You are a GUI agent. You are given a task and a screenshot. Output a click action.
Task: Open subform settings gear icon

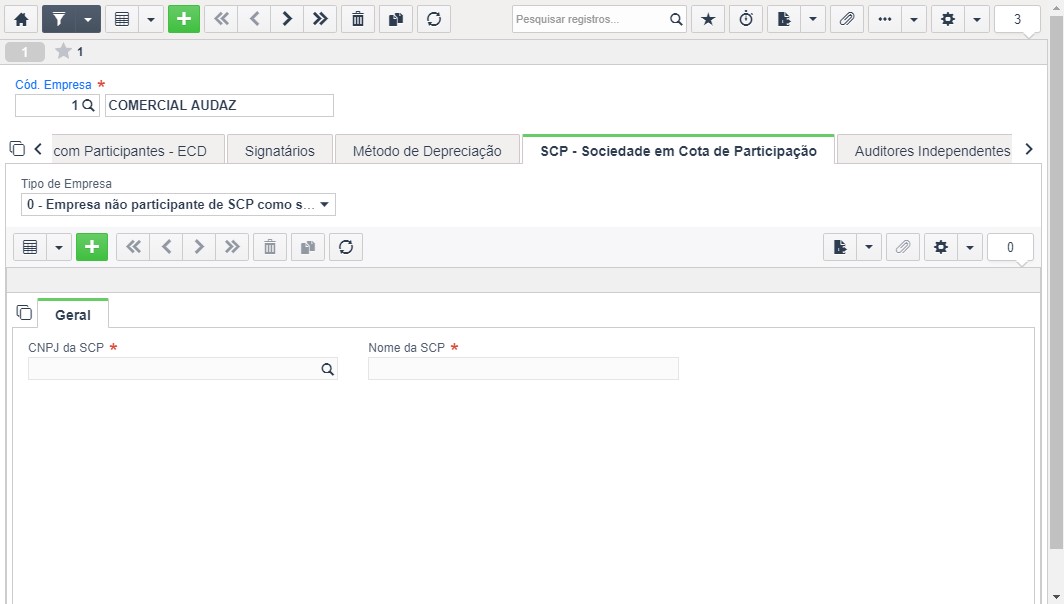[940, 247]
